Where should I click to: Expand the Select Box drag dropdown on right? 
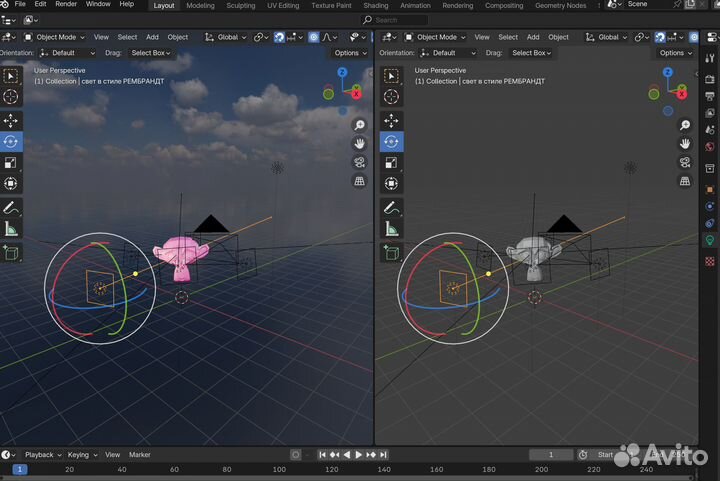click(529, 53)
